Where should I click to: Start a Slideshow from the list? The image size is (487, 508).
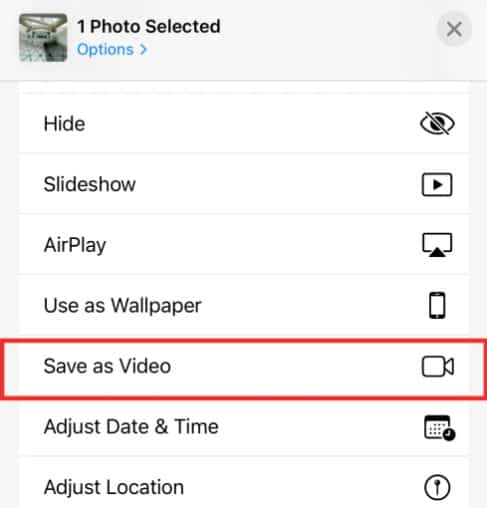[x=244, y=184]
